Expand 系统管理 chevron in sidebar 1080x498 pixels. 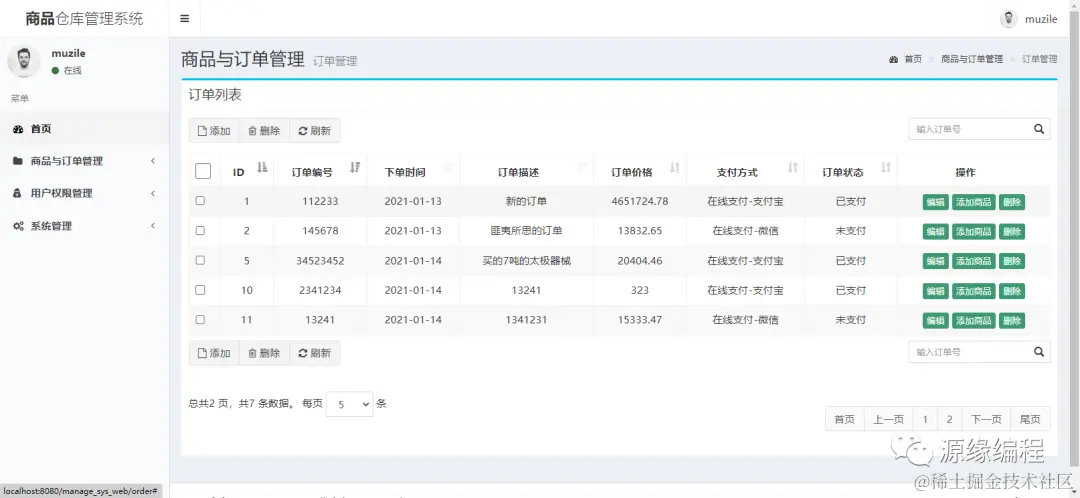click(x=153, y=226)
